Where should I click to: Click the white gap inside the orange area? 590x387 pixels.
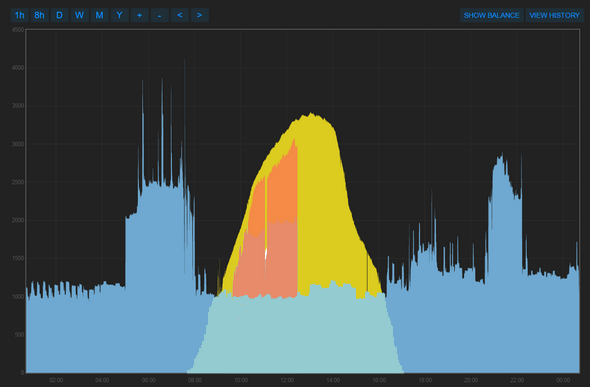266,253
